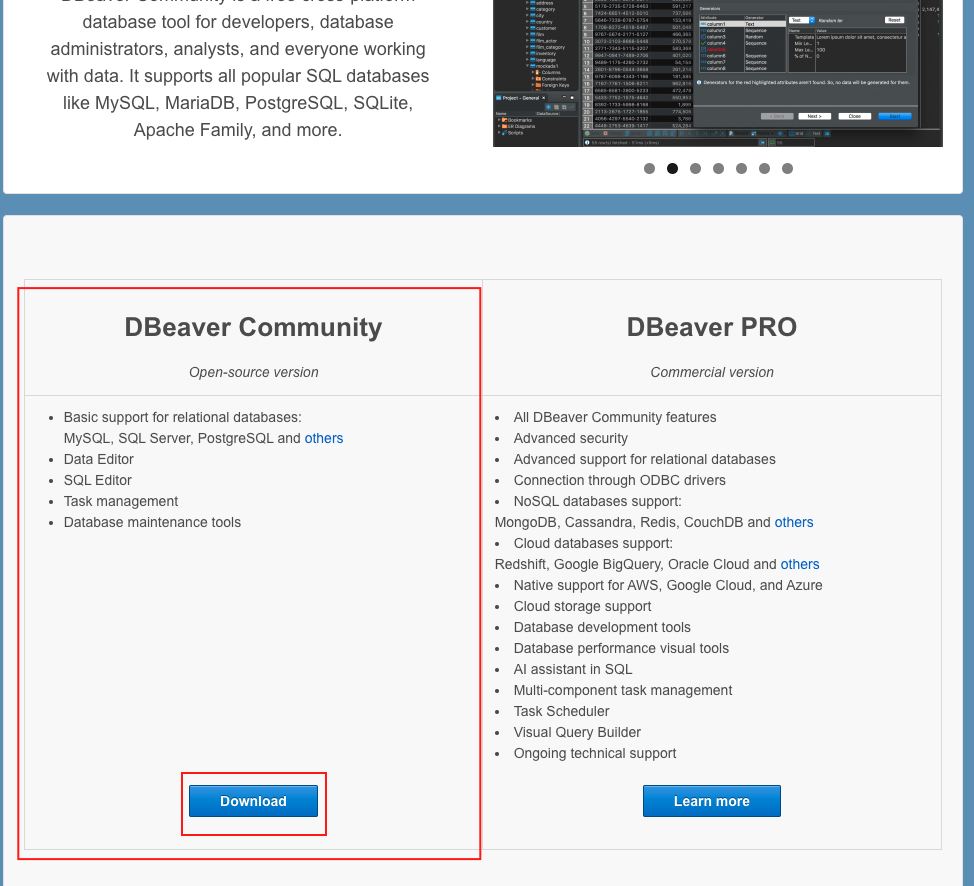Click 'Advanced security' list item

coord(571,439)
